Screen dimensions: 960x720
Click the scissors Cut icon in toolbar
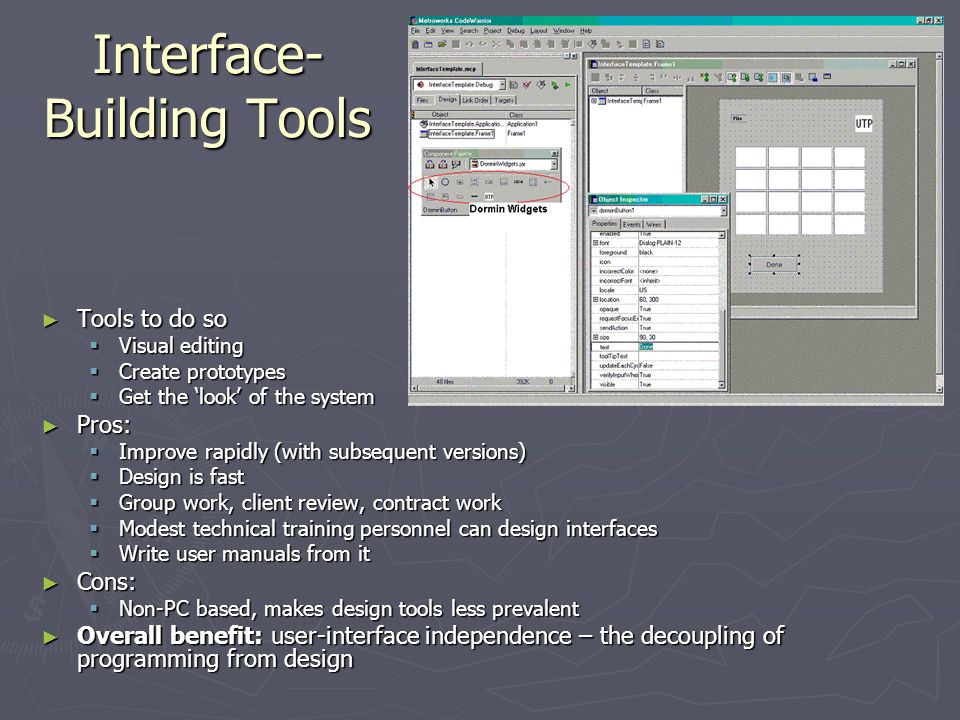(496, 44)
